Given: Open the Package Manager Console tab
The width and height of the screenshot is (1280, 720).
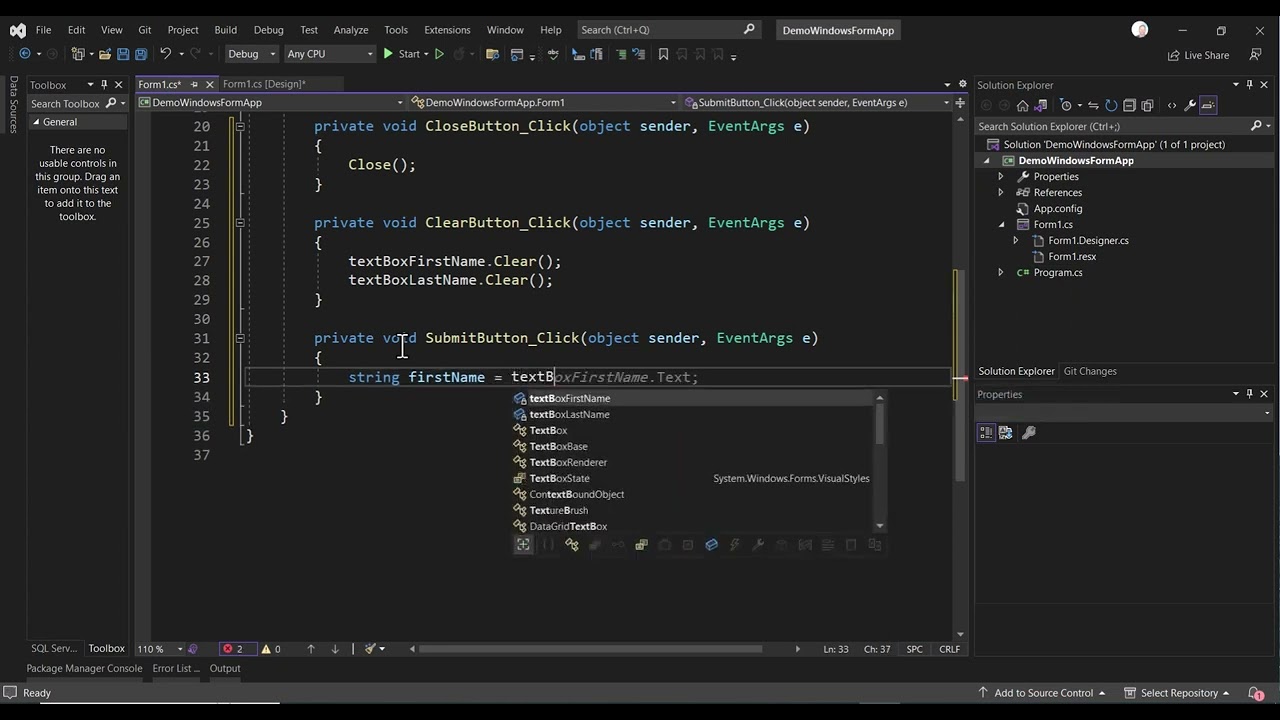Looking at the screenshot, I should click(x=84, y=668).
